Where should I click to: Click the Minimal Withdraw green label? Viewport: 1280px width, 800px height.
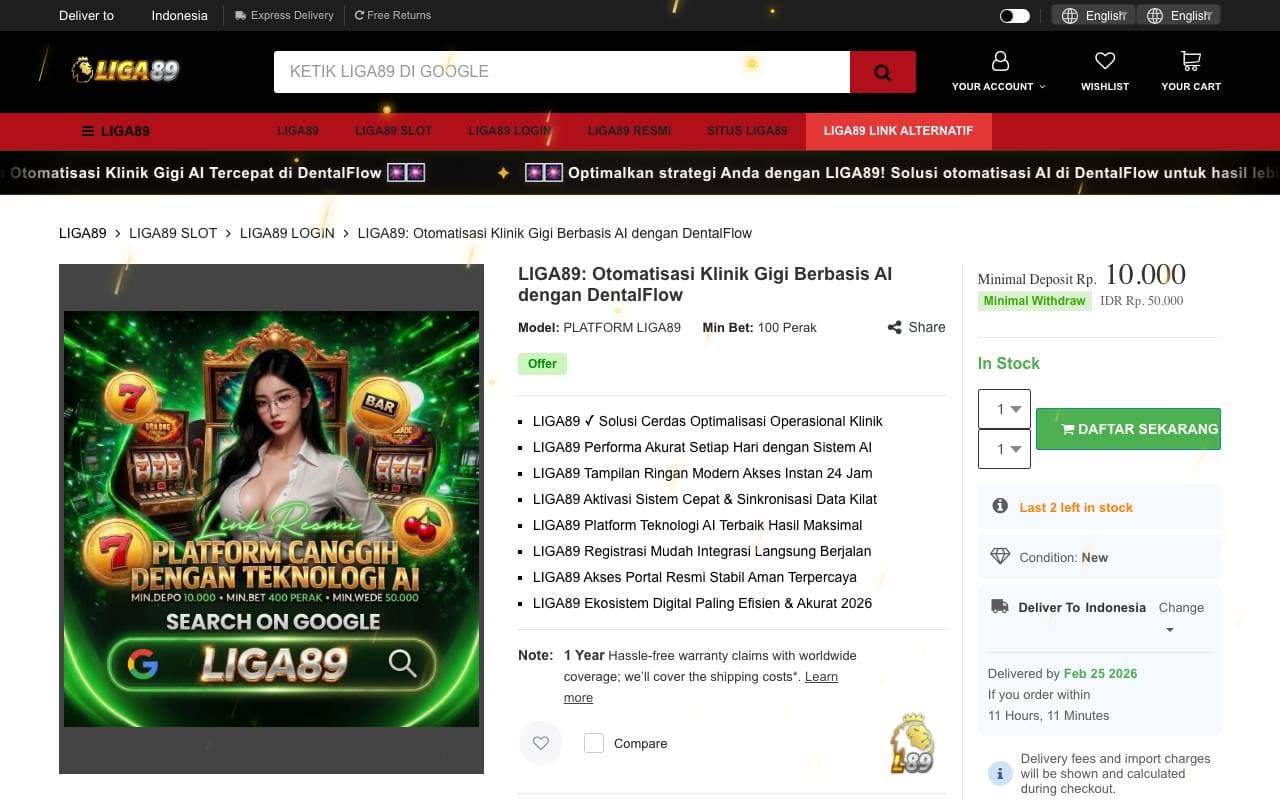(1034, 301)
